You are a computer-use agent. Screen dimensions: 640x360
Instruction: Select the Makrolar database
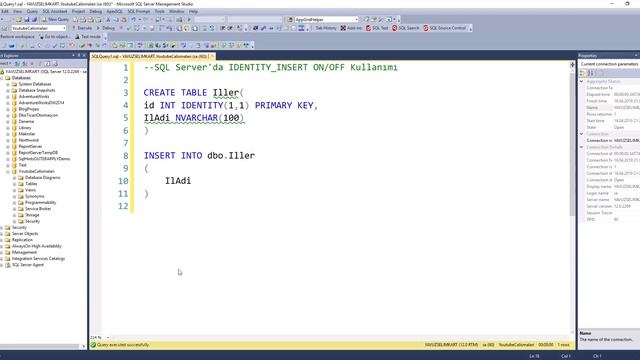27,134
